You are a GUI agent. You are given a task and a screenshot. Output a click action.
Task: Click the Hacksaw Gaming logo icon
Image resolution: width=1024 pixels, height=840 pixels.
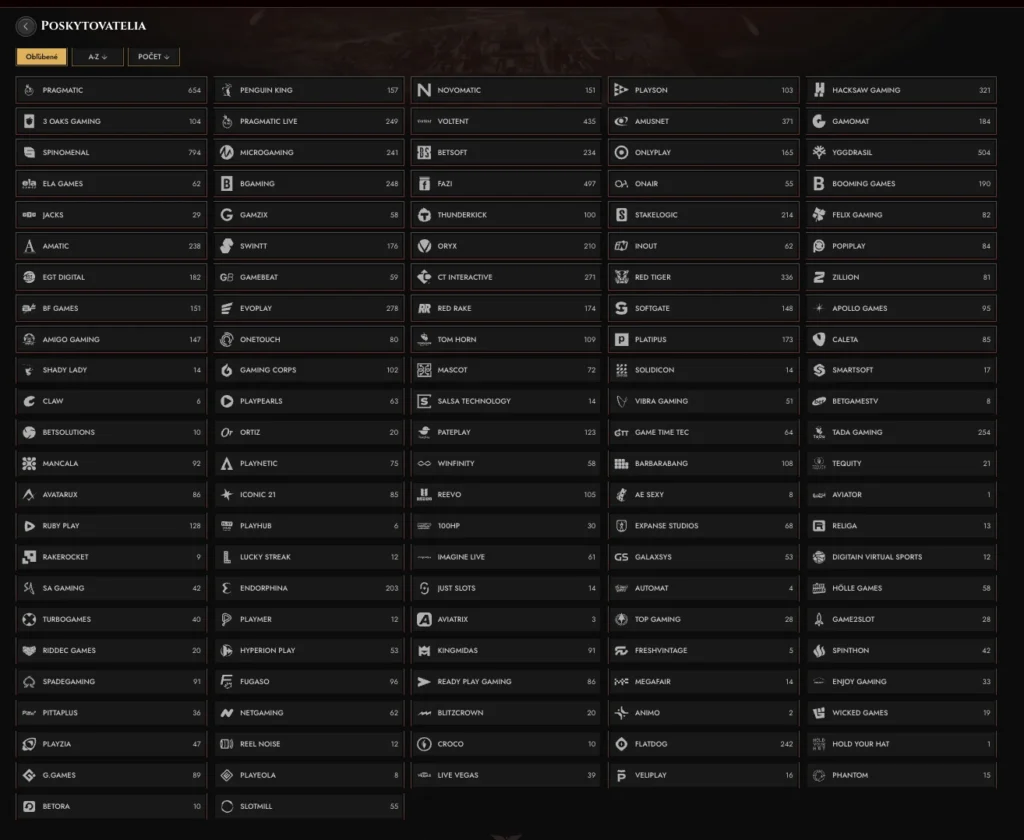[x=819, y=90]
